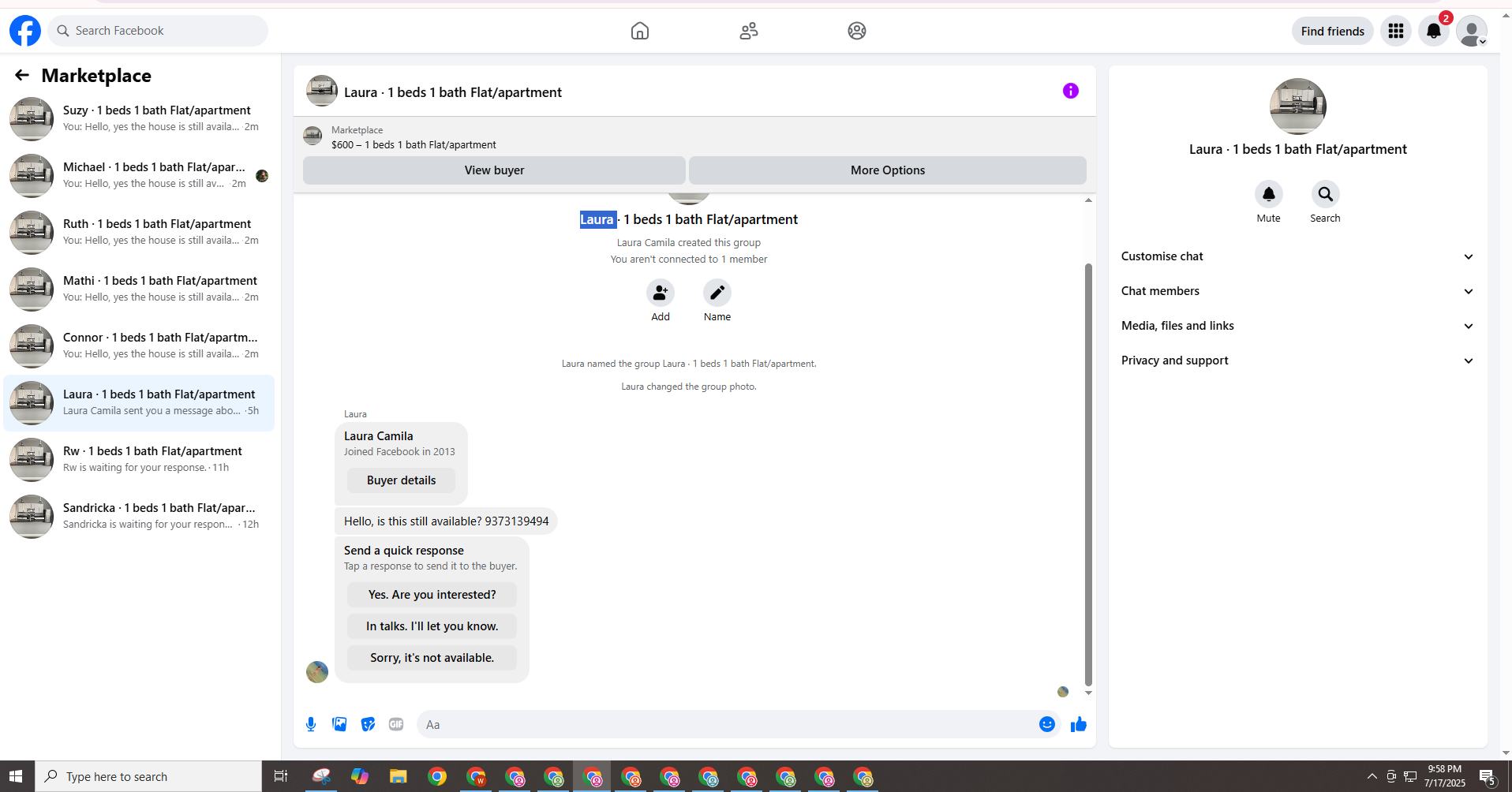Open File Explorer from the taskbar
1512x792 pixels.
click(398, 776)
